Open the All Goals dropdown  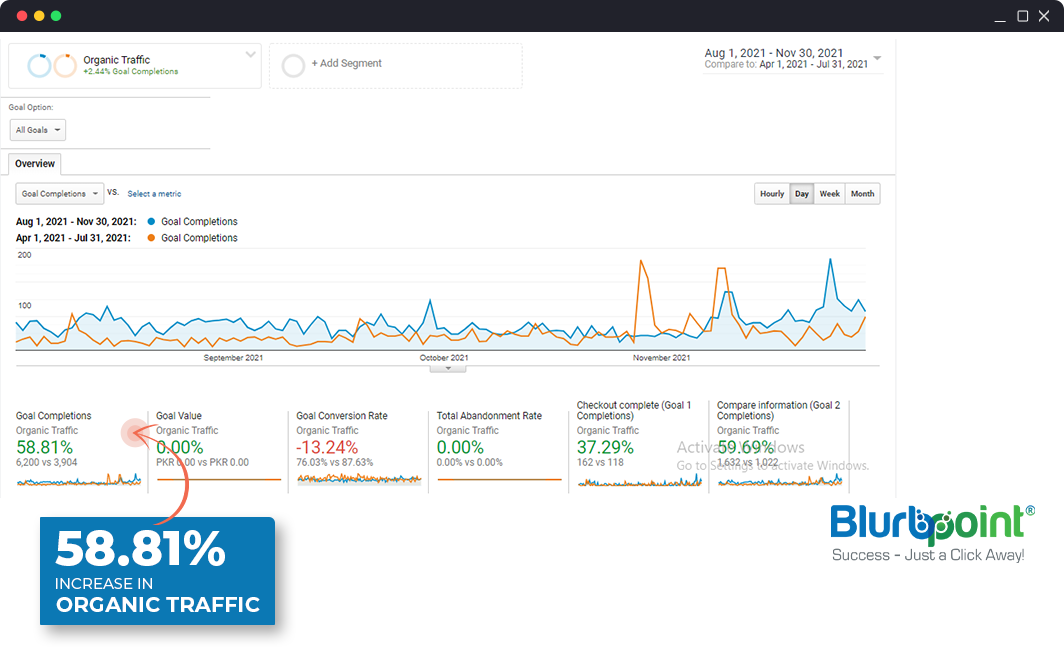coord(38,130)
